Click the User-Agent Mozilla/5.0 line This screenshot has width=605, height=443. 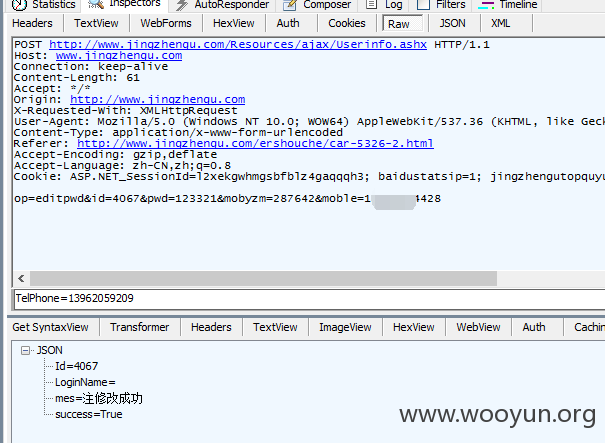tap(309, 122)
